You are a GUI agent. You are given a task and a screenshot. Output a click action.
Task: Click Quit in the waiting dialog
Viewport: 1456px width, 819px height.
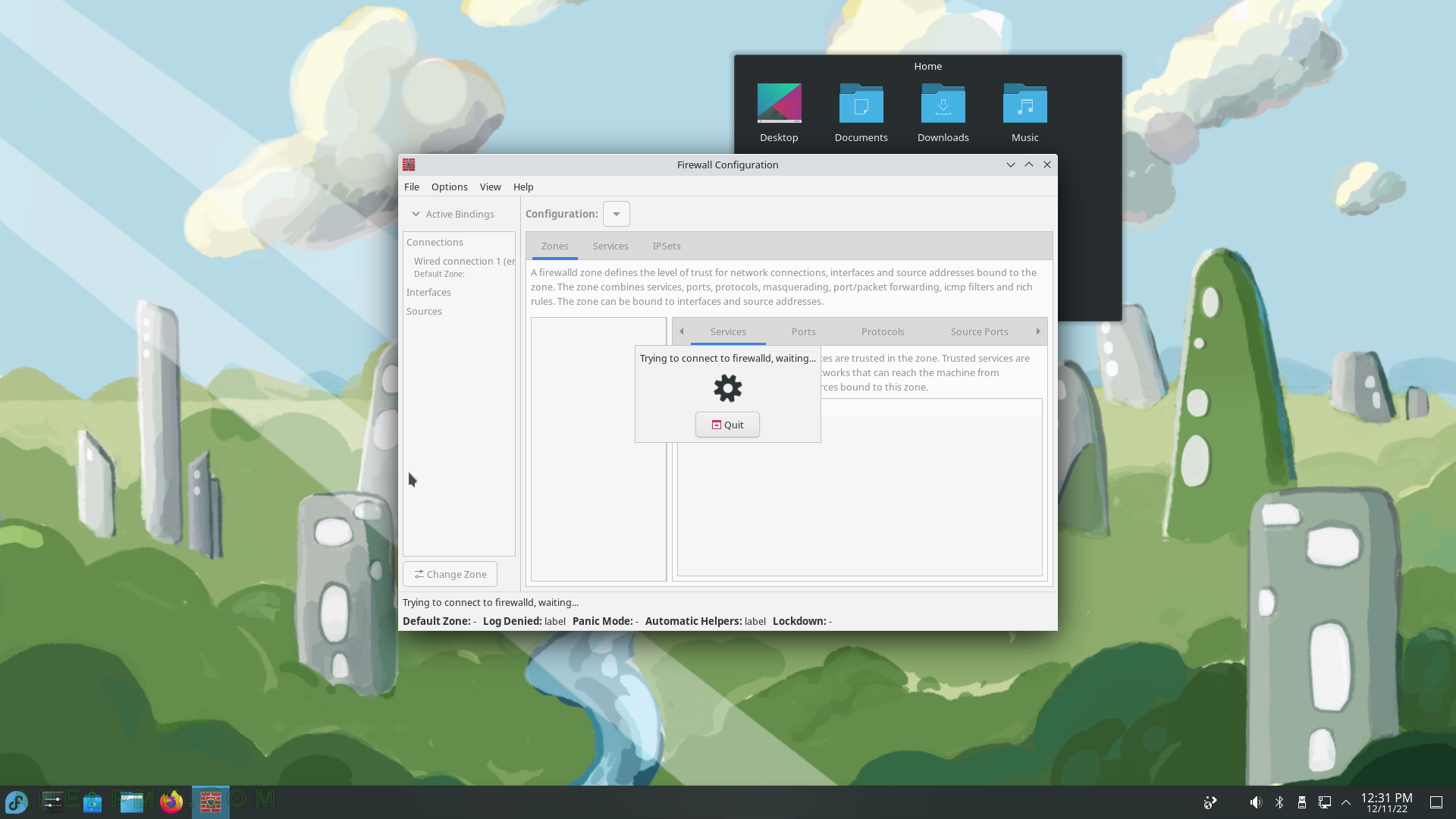(x=727, y=425)
